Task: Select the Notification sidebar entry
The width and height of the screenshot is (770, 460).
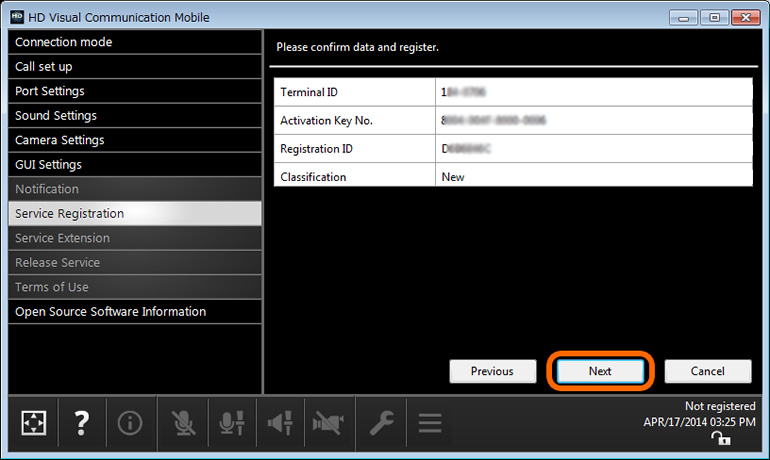Action: pos(135,189)
